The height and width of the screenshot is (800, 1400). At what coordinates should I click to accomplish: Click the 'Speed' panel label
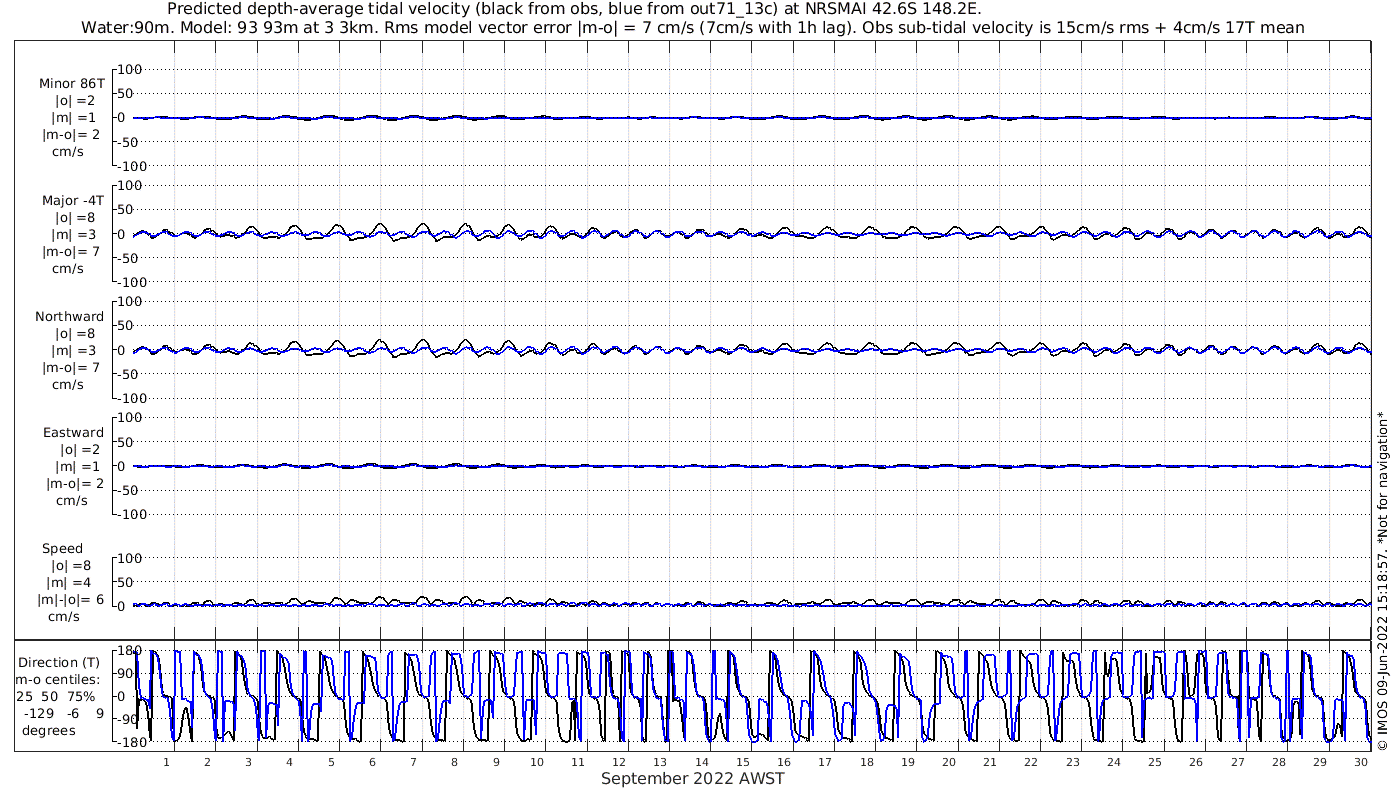coord(62,548)
